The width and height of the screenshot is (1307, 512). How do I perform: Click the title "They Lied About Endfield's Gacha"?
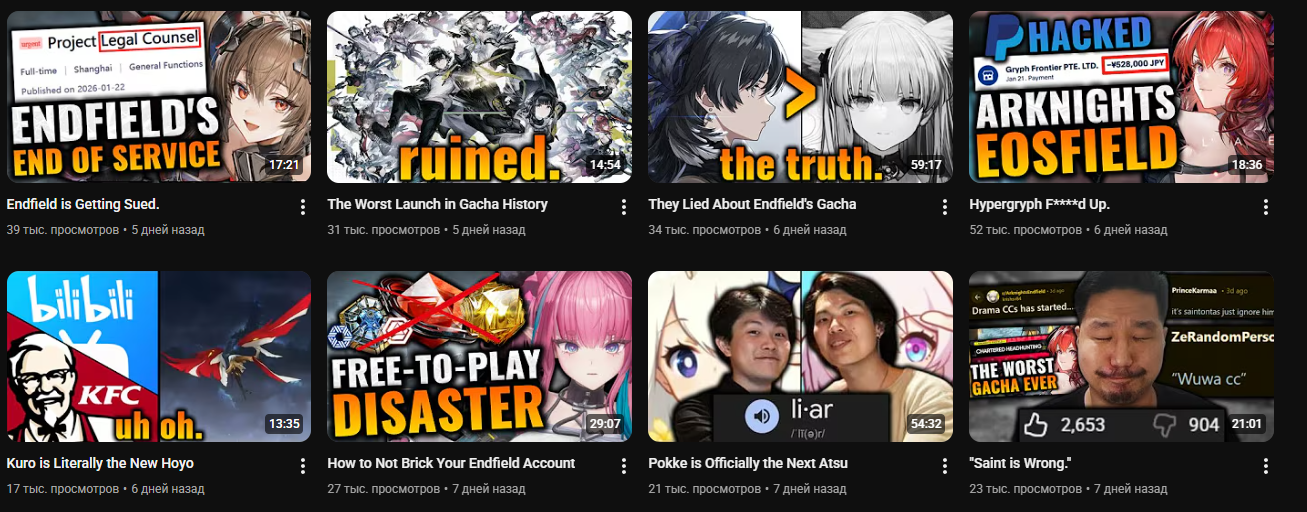[752, 204]
